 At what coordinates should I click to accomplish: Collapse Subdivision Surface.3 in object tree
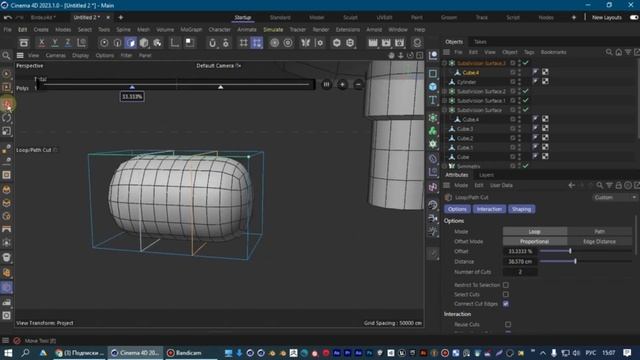pyautogui.click(x=444, y=63)
